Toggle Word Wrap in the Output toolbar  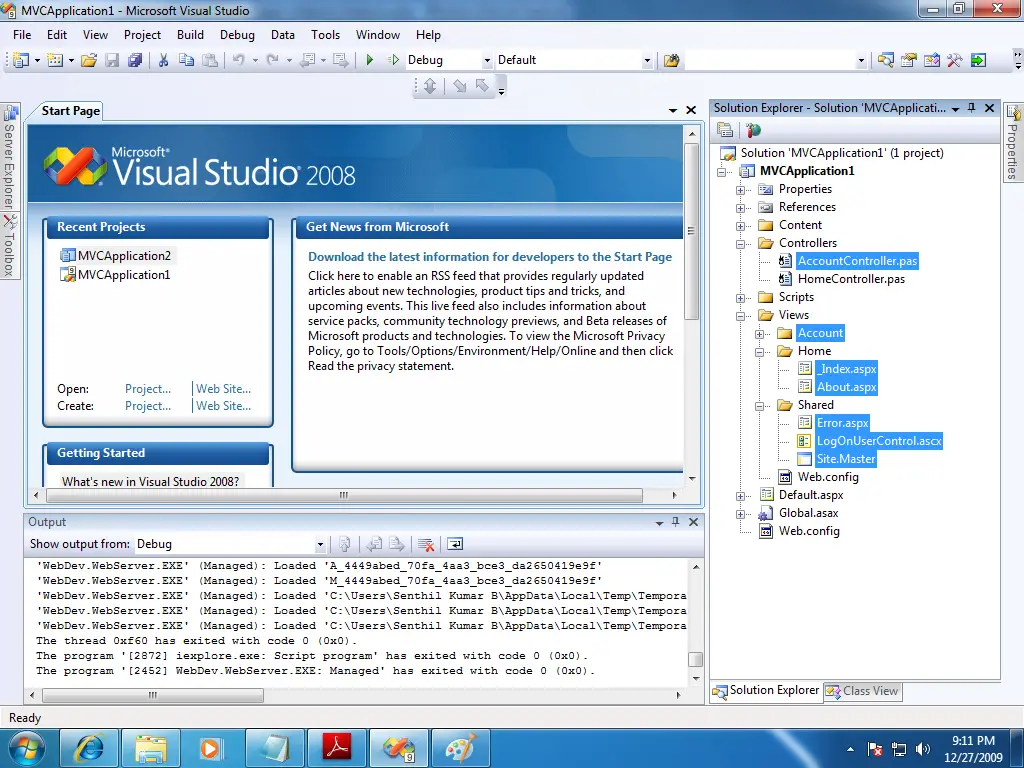[x=455, y=544]
